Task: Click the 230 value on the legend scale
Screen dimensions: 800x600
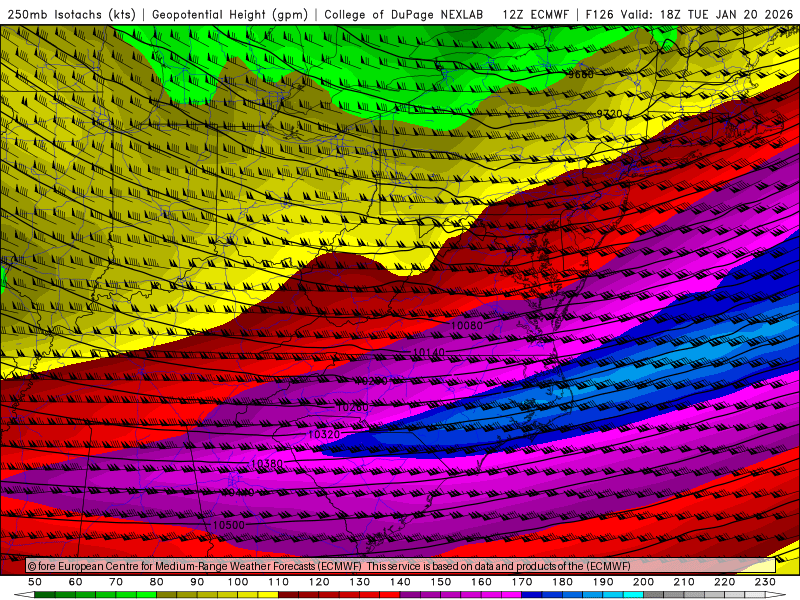Action: coord(765,582)
